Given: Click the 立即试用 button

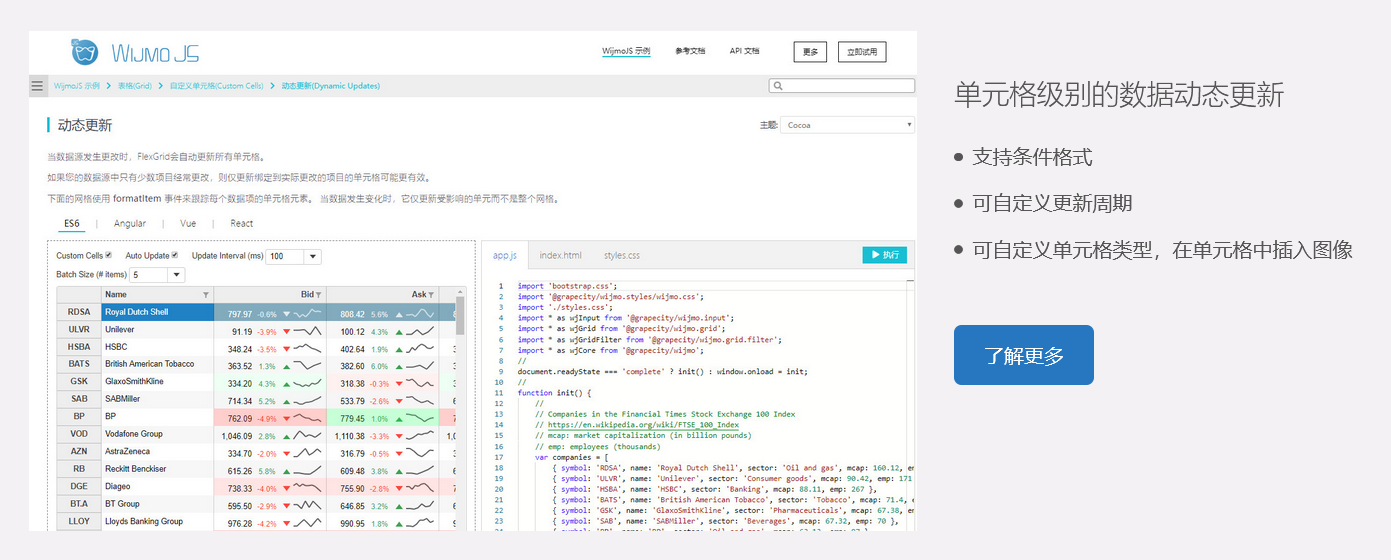Looking at the screenshot, I should (862, 52).
